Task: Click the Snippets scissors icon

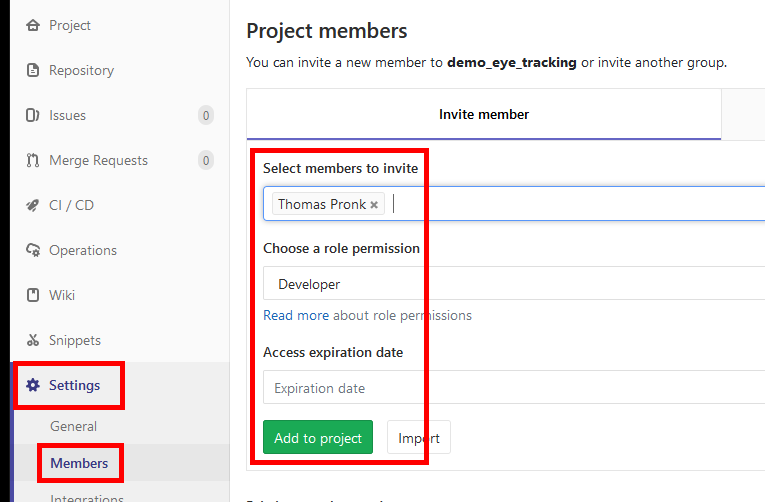Action: point(33,340)
